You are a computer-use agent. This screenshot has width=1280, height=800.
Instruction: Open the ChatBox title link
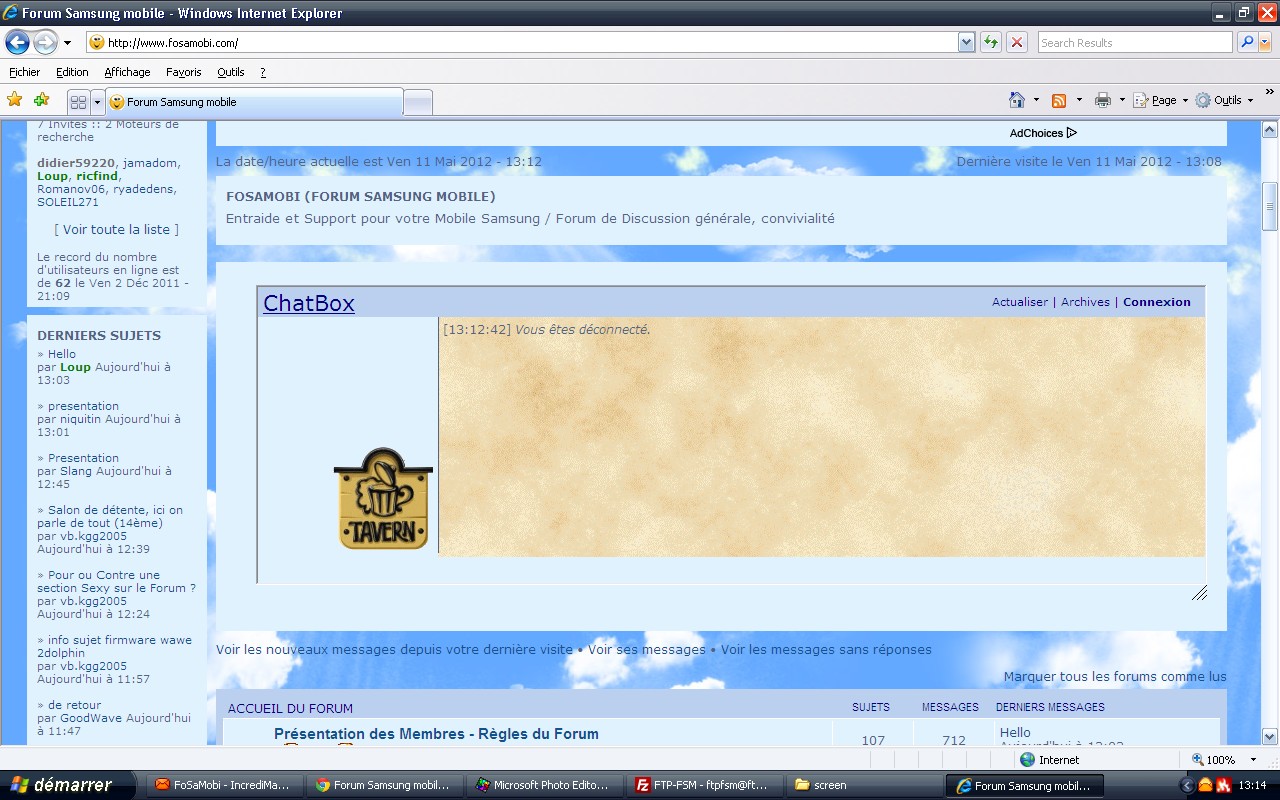coord(308,303)
